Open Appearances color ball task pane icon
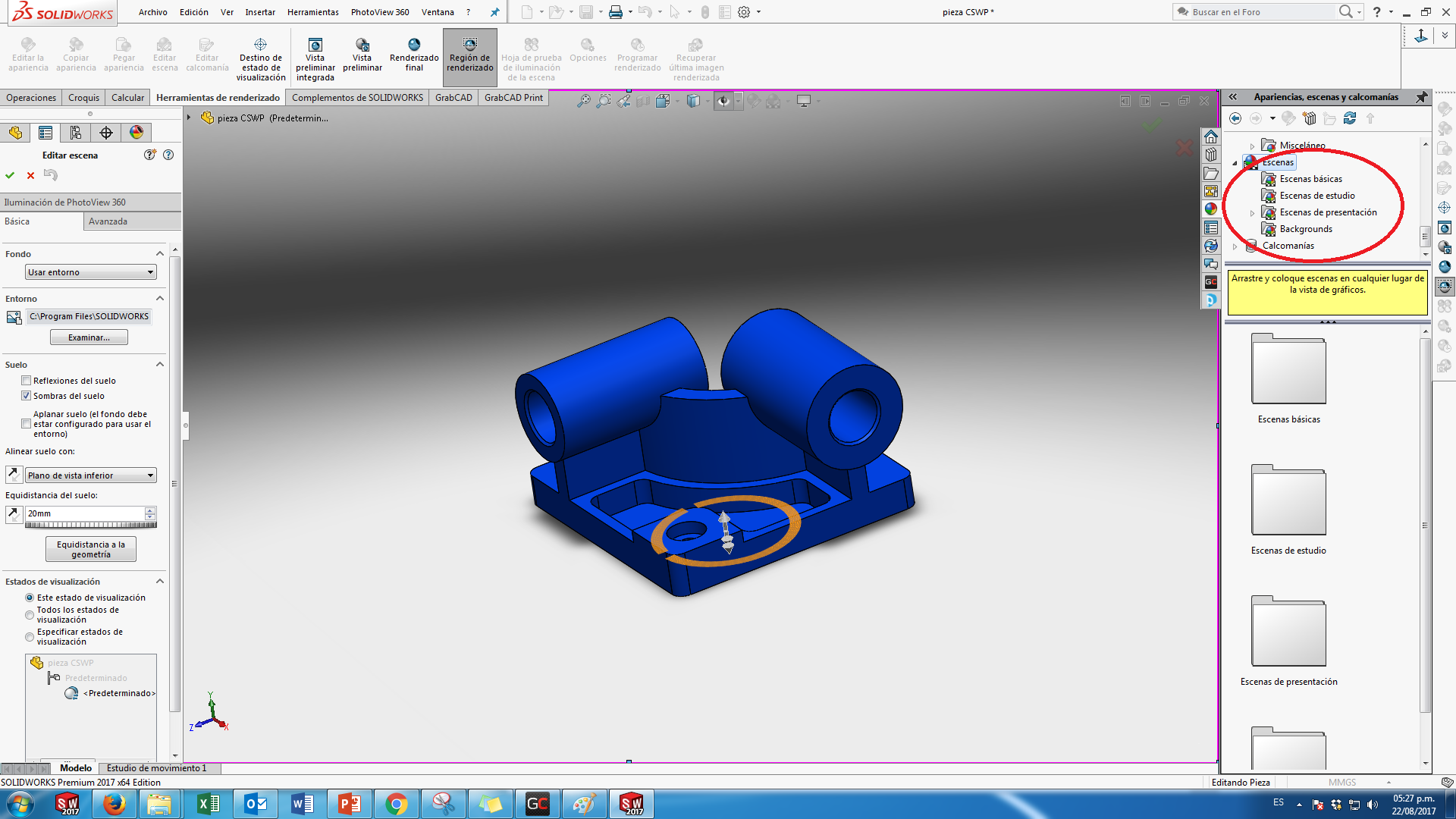 click(x=1211, y=209)
